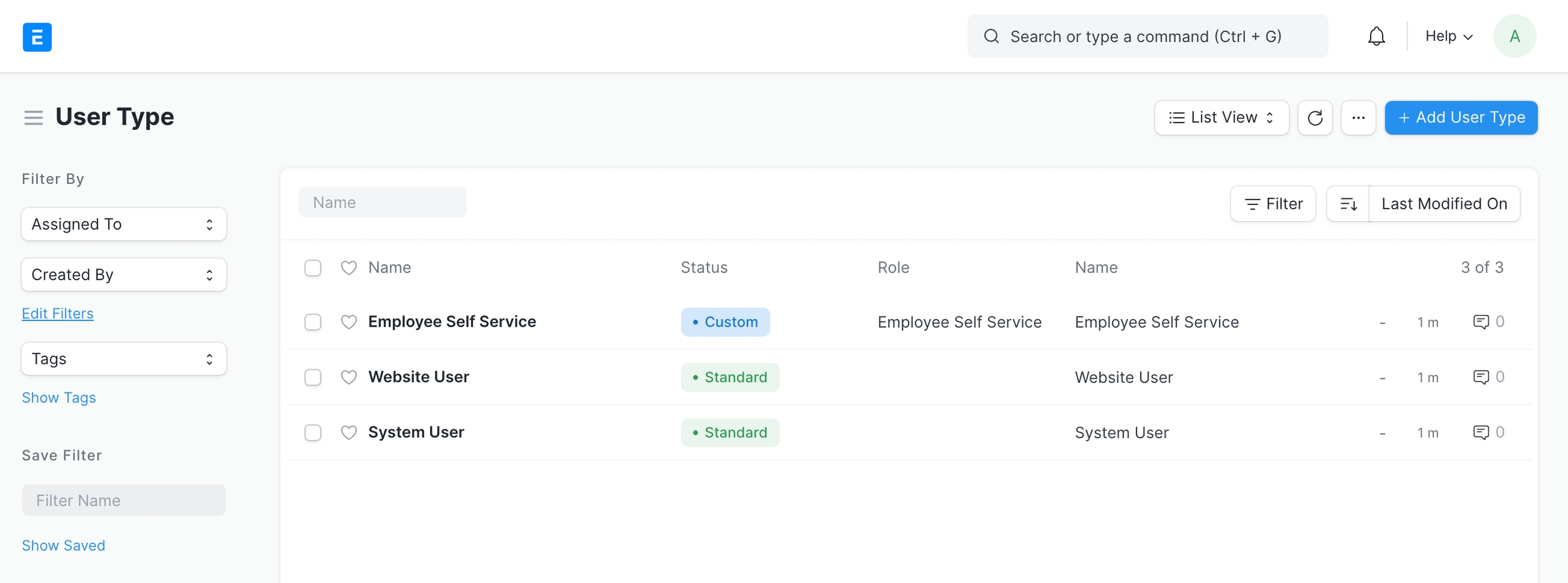Image resolution: width=1568 pixels, height=583 pixels.
Task: Expand the Assigned To filter dropdown
Action: click(124, 224)
